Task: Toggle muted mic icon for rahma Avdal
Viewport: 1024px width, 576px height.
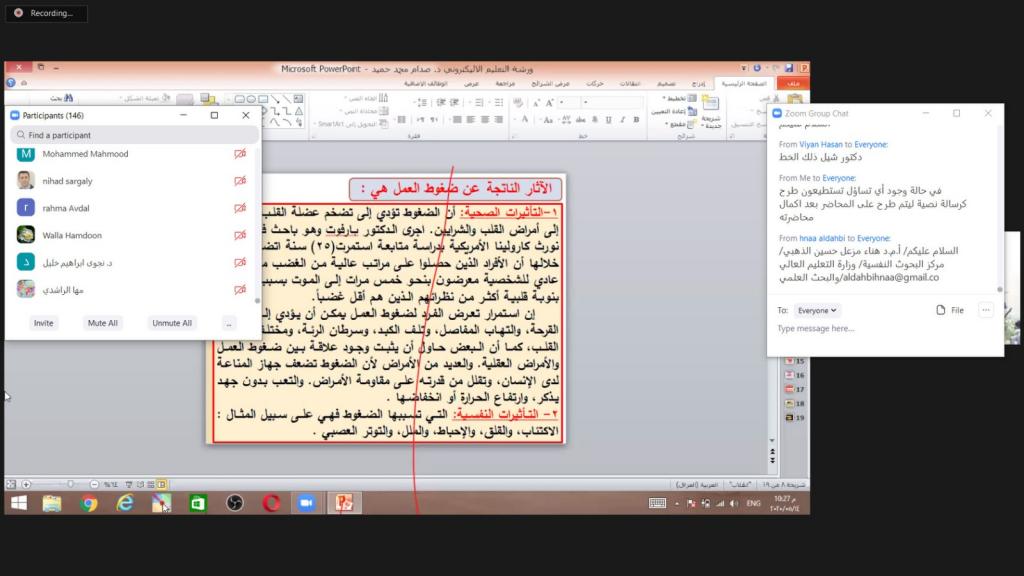Action: (240, 208)
